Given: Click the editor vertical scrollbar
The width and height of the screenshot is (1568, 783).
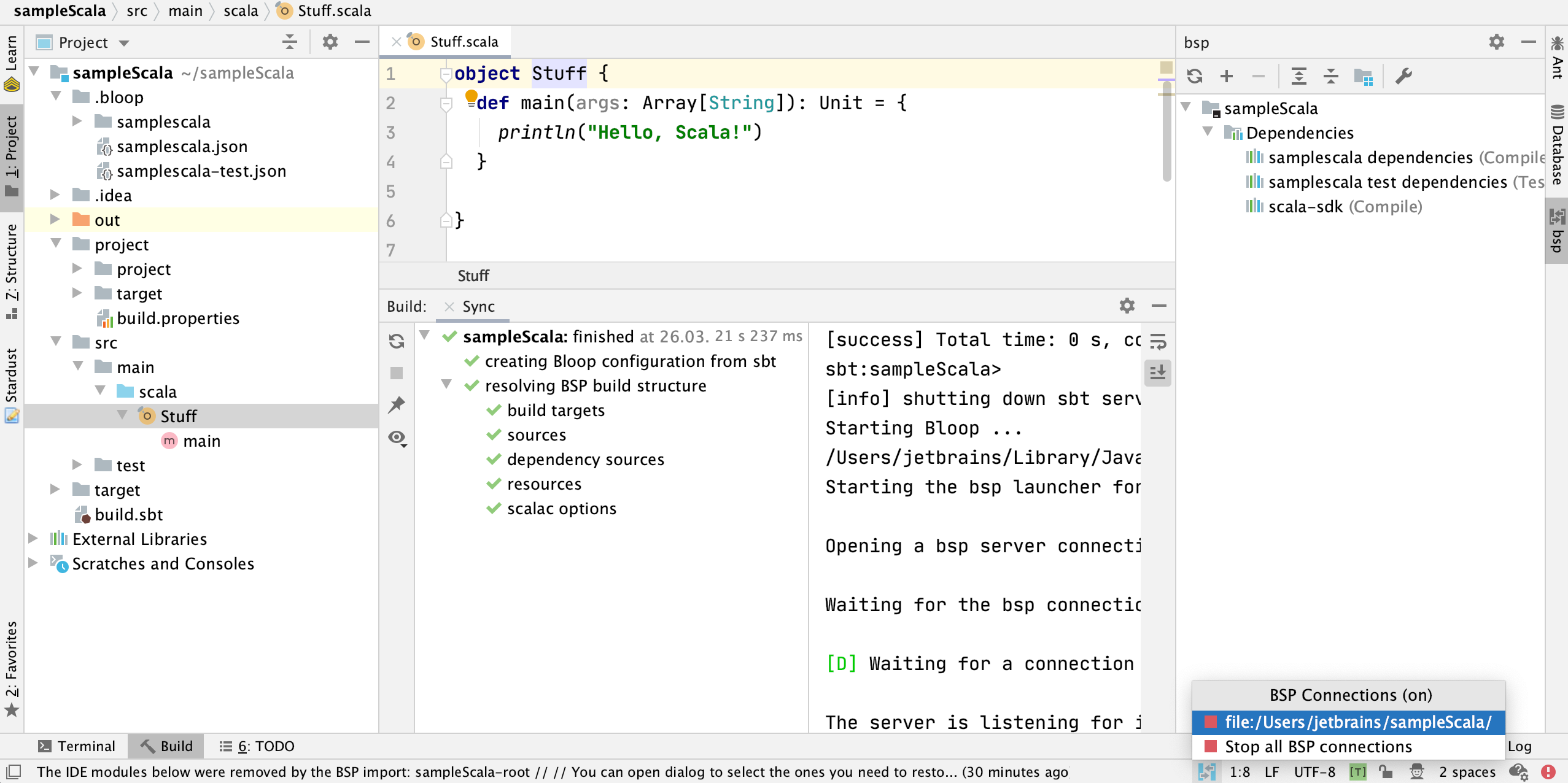Looking at the screenshot, I should coord(1166,132).
